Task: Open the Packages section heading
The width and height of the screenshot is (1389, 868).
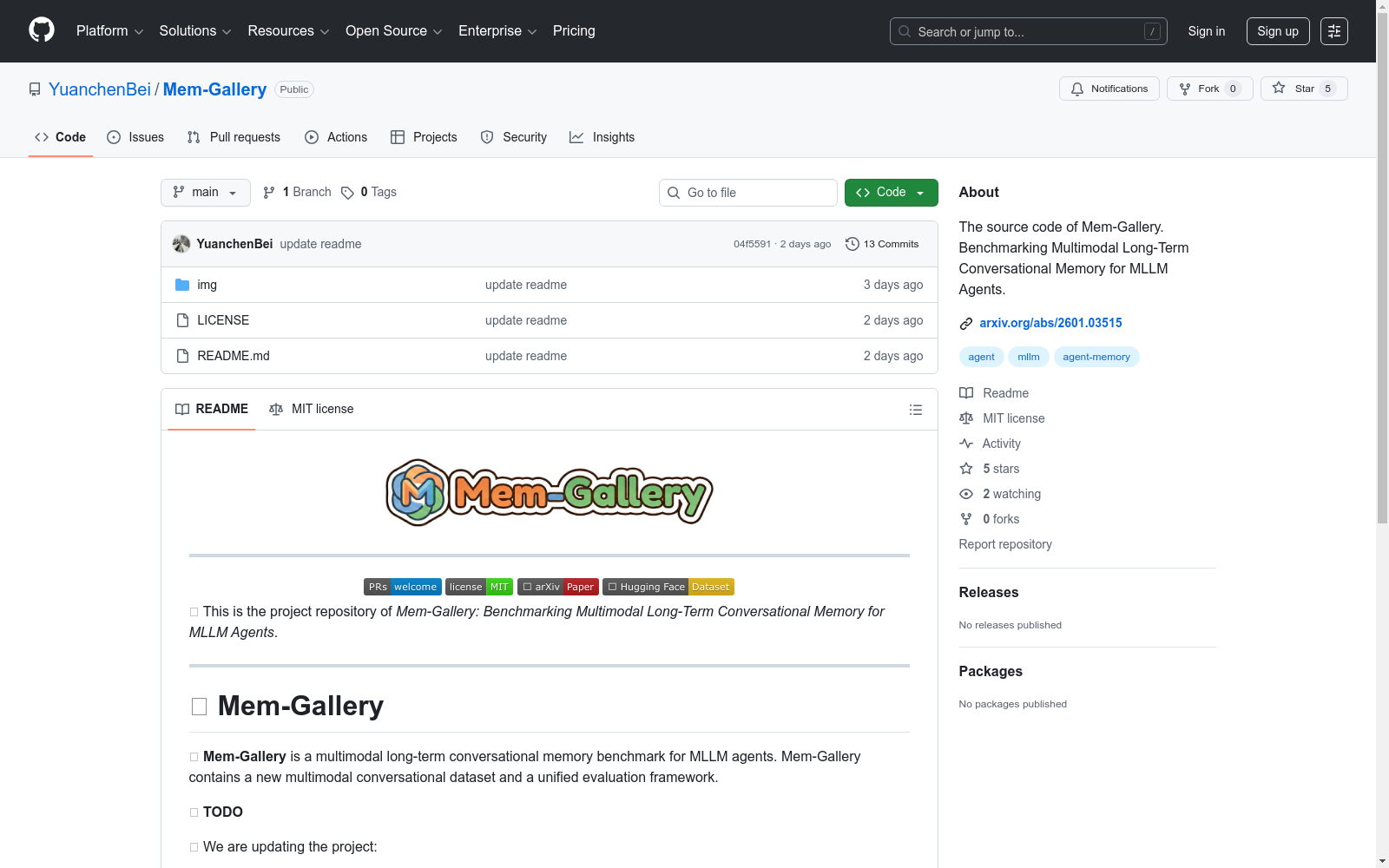Action: pyautogui.click(x=991, y=671)
